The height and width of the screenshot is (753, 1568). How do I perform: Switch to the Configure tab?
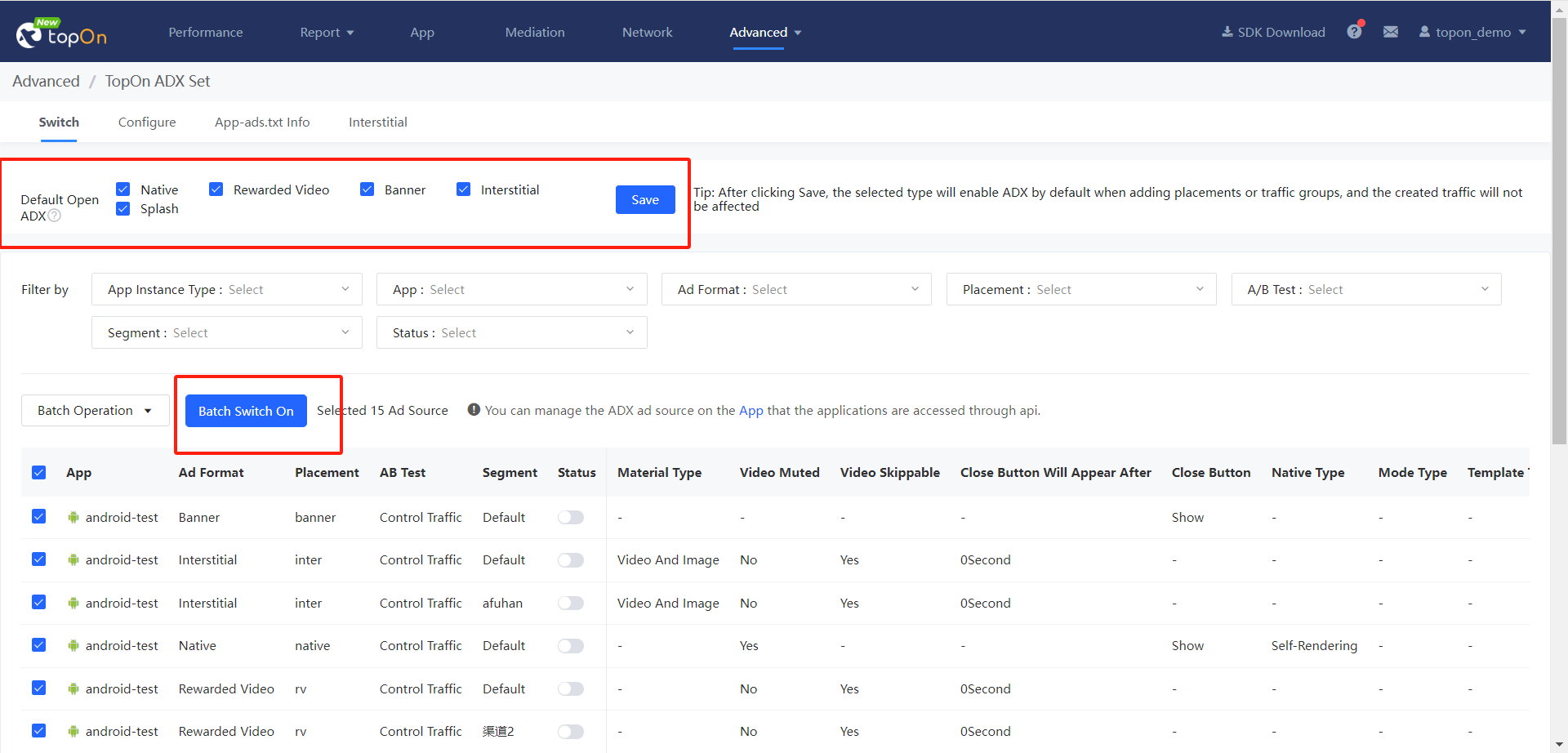coord(147,122)
